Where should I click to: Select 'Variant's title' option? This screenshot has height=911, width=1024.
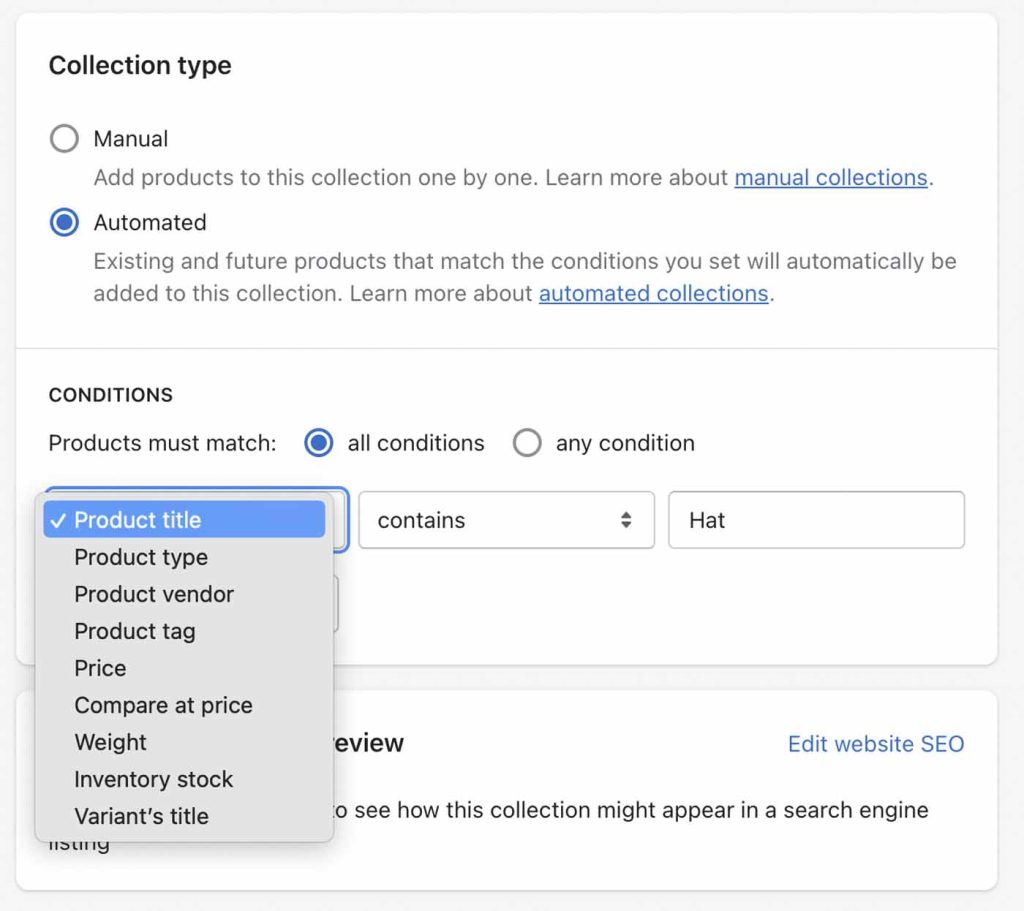point(141,816)
